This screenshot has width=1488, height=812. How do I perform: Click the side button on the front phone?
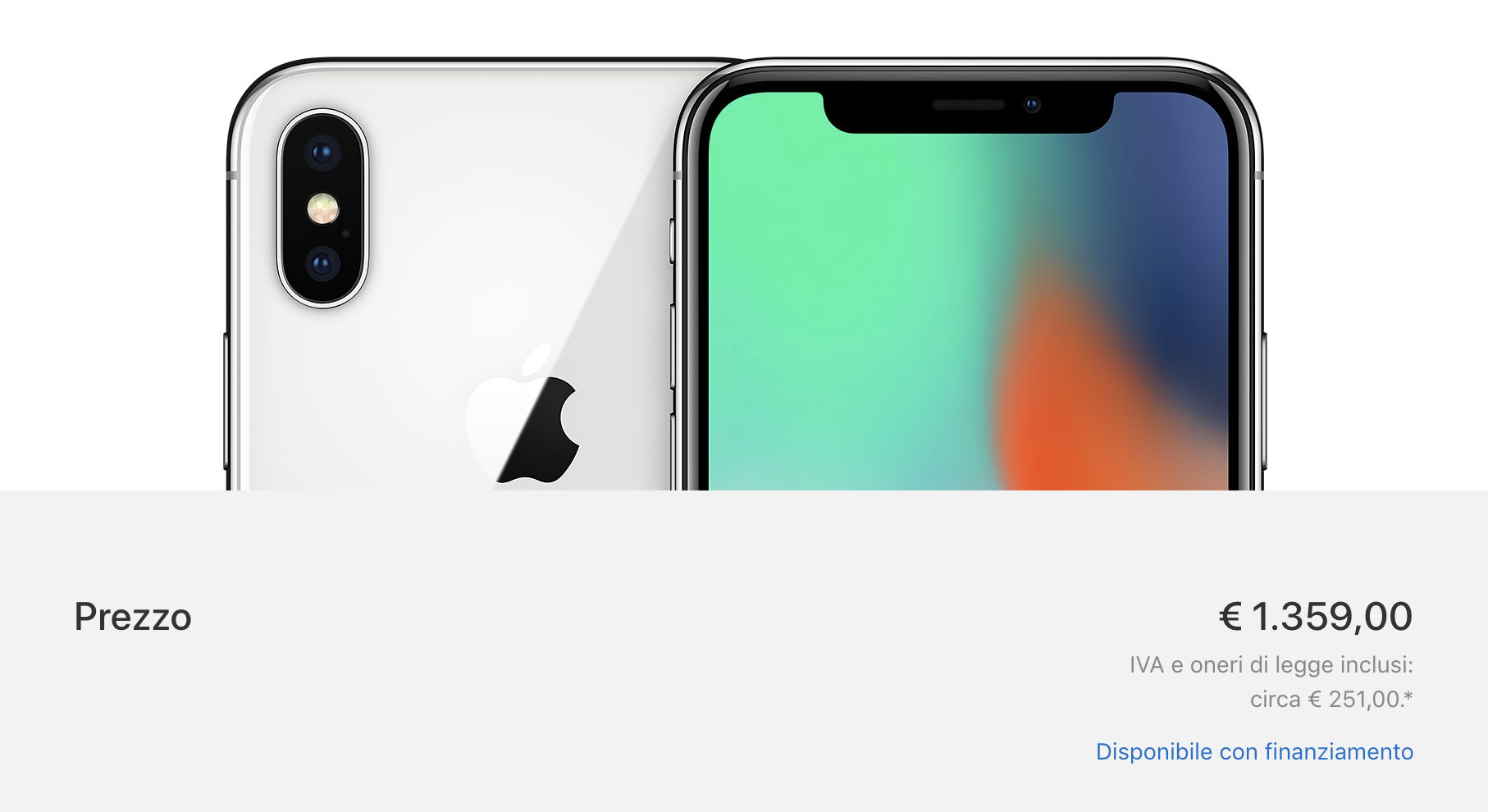tap(1264, 400)
